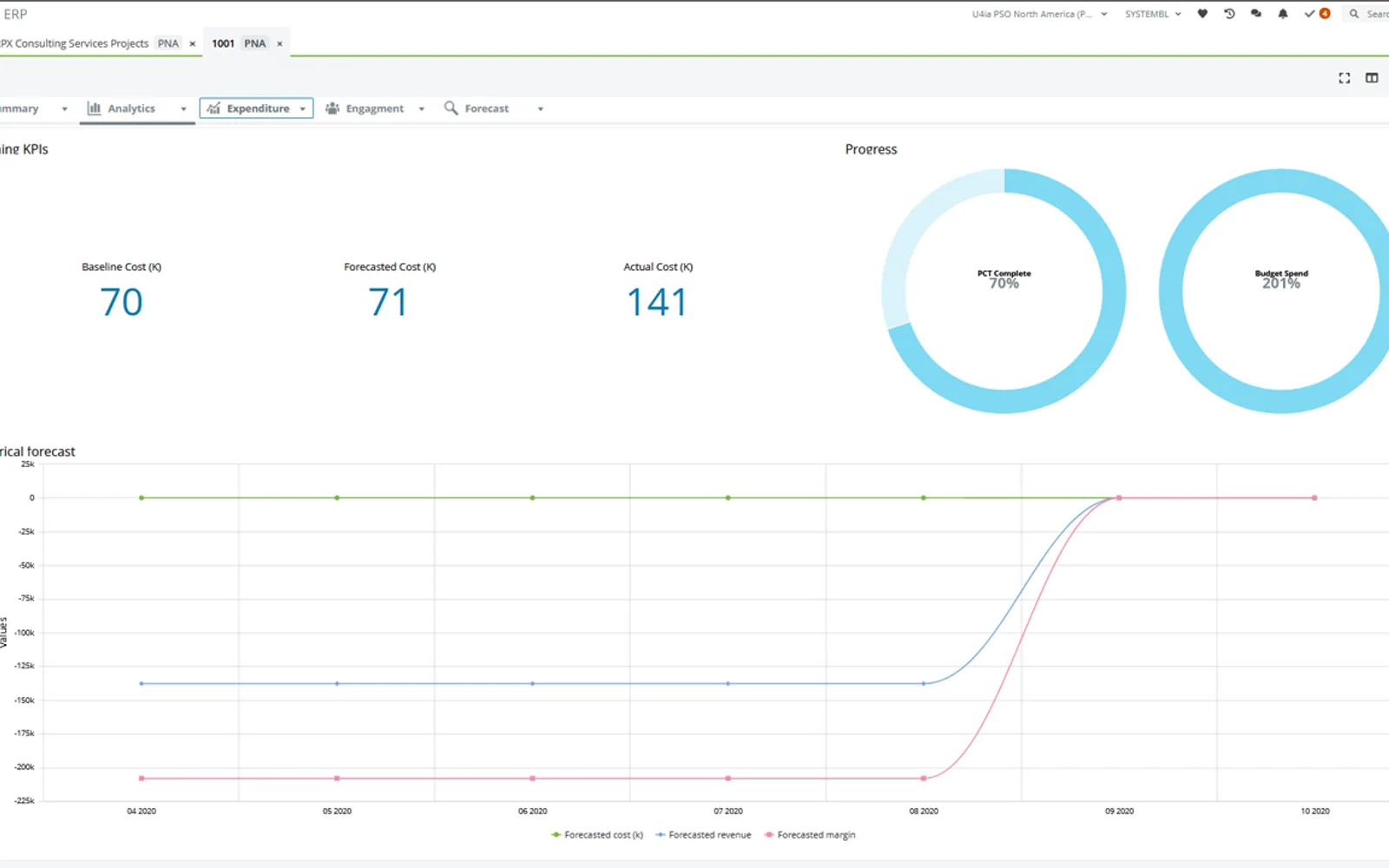The width and height of the screenshot is (1389, 868).
Task: Click the pink margin point at 10 2020
Action: tap(1314, 498)
